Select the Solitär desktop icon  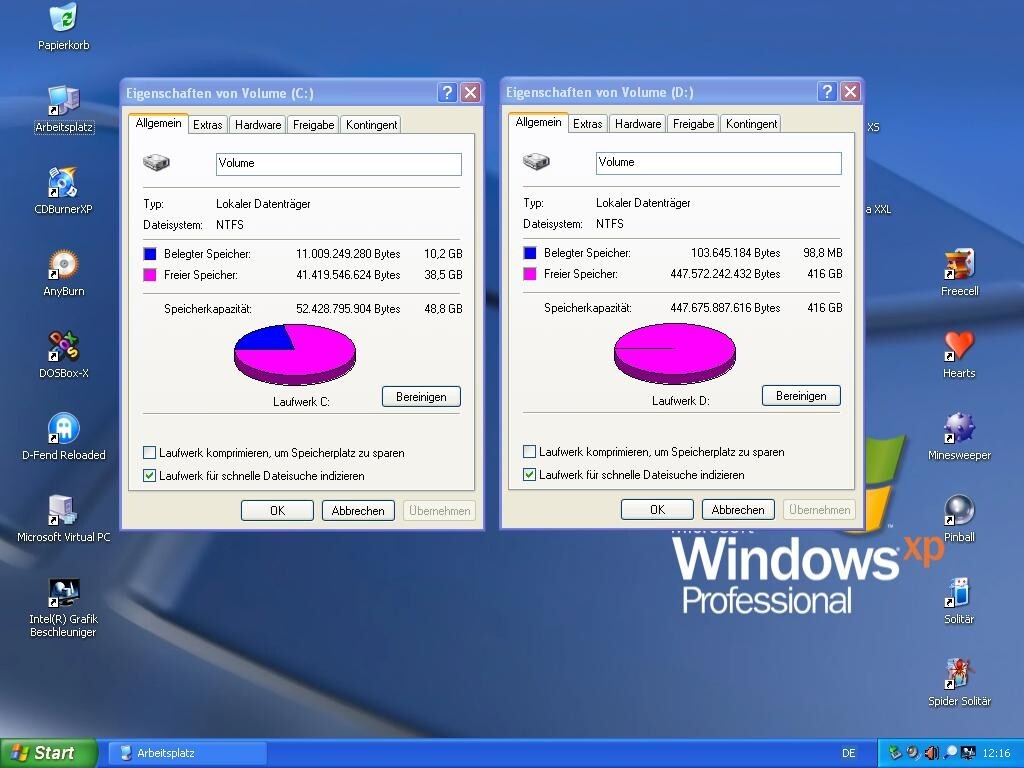click(959, 593)
